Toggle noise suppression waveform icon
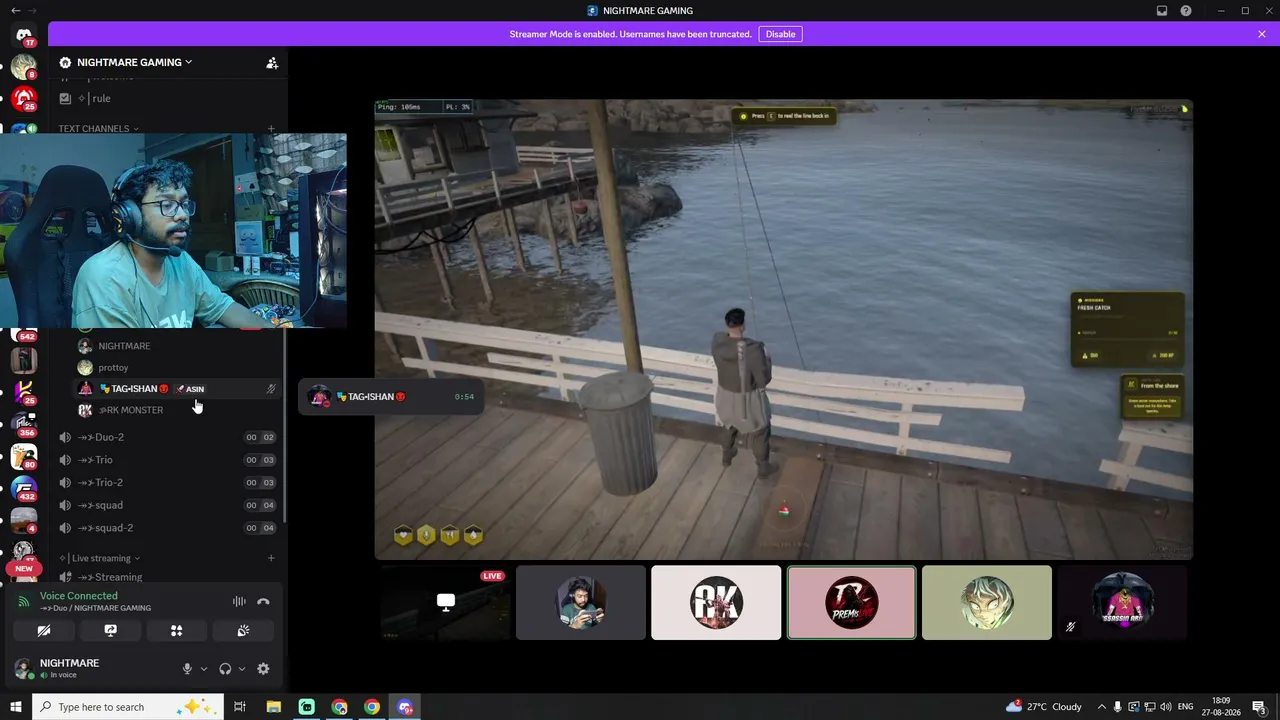Viewport: 1280px width, 720px height. 239,601
